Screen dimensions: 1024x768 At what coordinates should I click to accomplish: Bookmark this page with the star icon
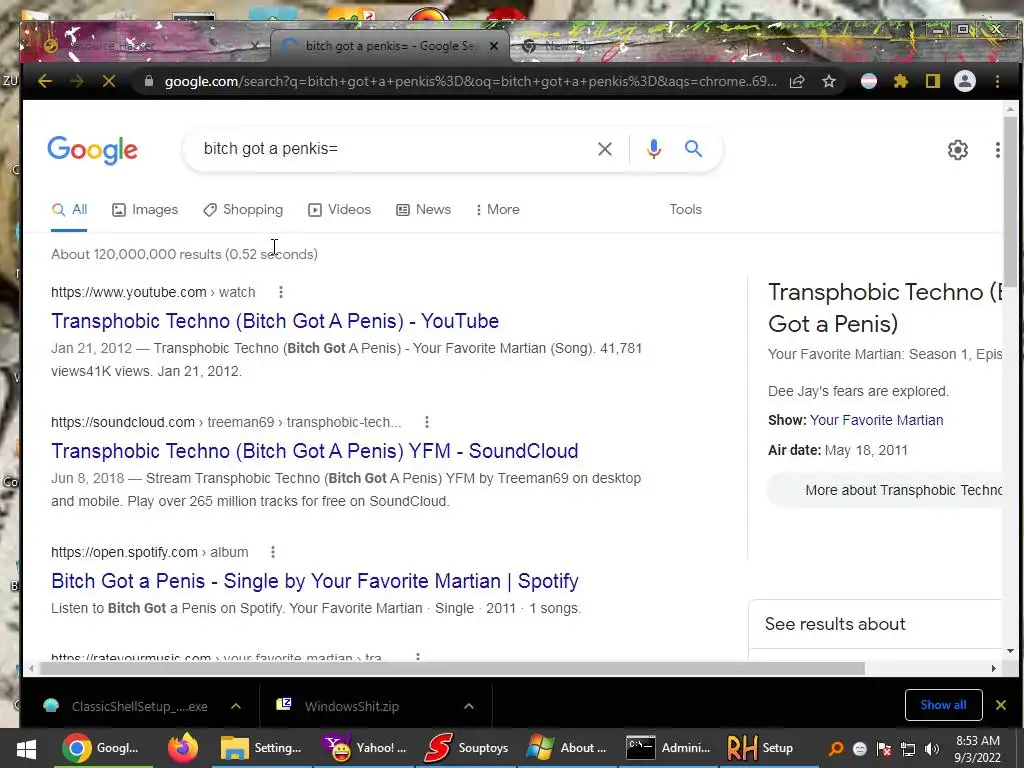click(829, 82)
